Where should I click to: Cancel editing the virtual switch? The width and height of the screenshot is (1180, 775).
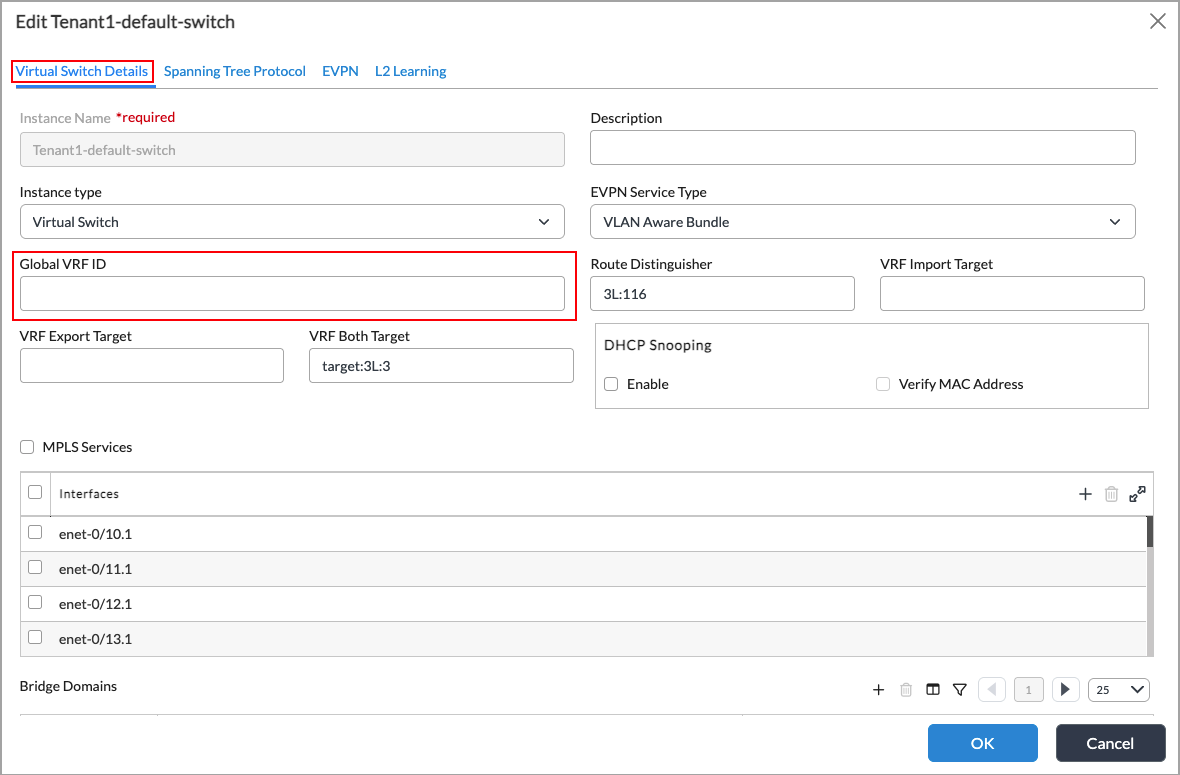1110,743
